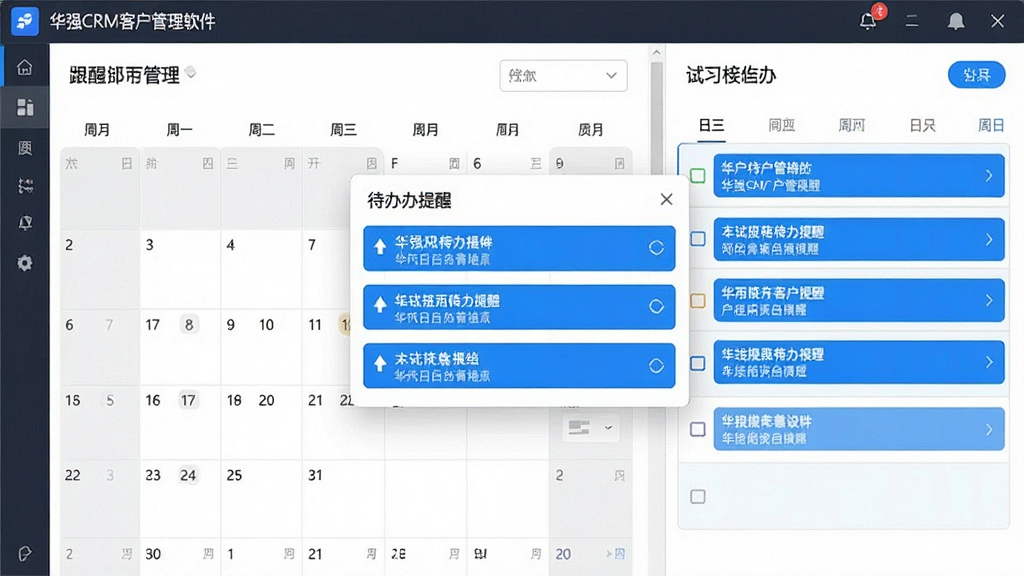Open the view dropdown above calendar
The image size is (1024, 576).
[563, 76]
